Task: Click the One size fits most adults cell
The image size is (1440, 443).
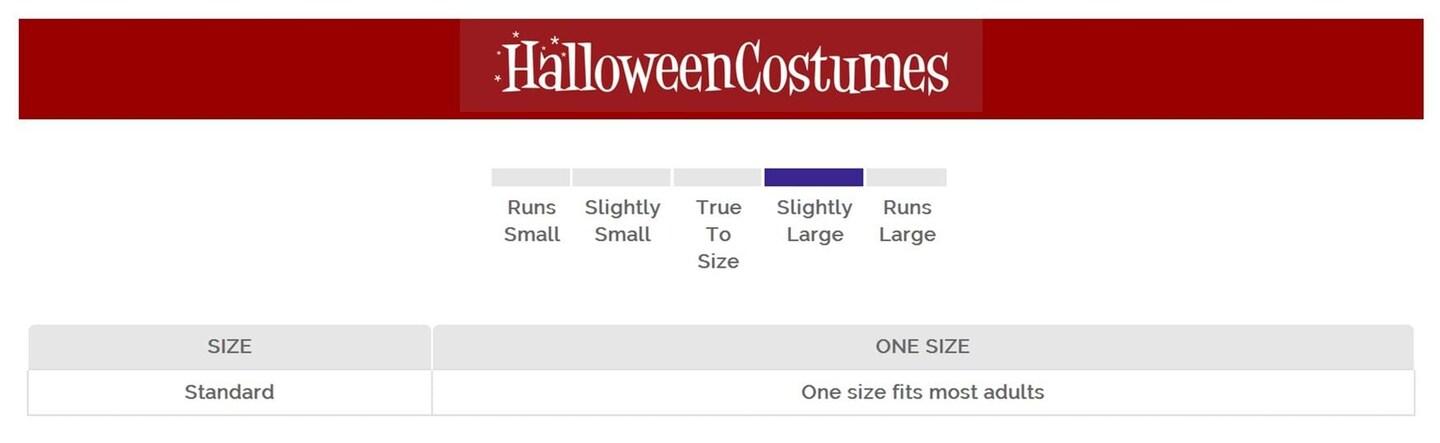Action: click(x=922, y=392)
